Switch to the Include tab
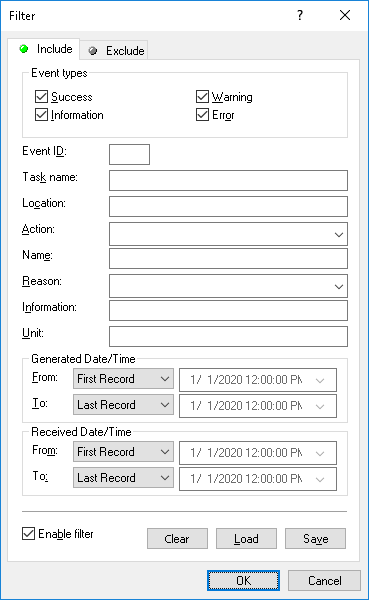 click(x=44, y=49)
